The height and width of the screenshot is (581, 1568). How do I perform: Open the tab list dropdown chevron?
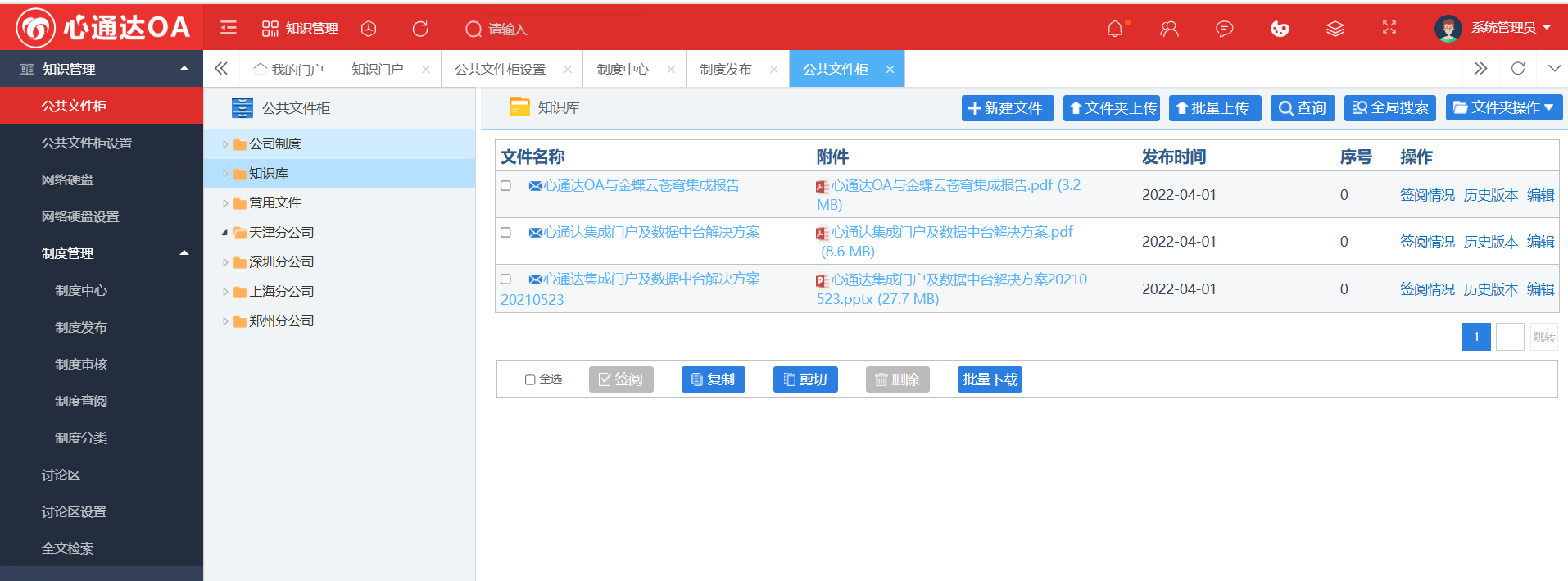pyautogui.click(x=1554, y=69)
